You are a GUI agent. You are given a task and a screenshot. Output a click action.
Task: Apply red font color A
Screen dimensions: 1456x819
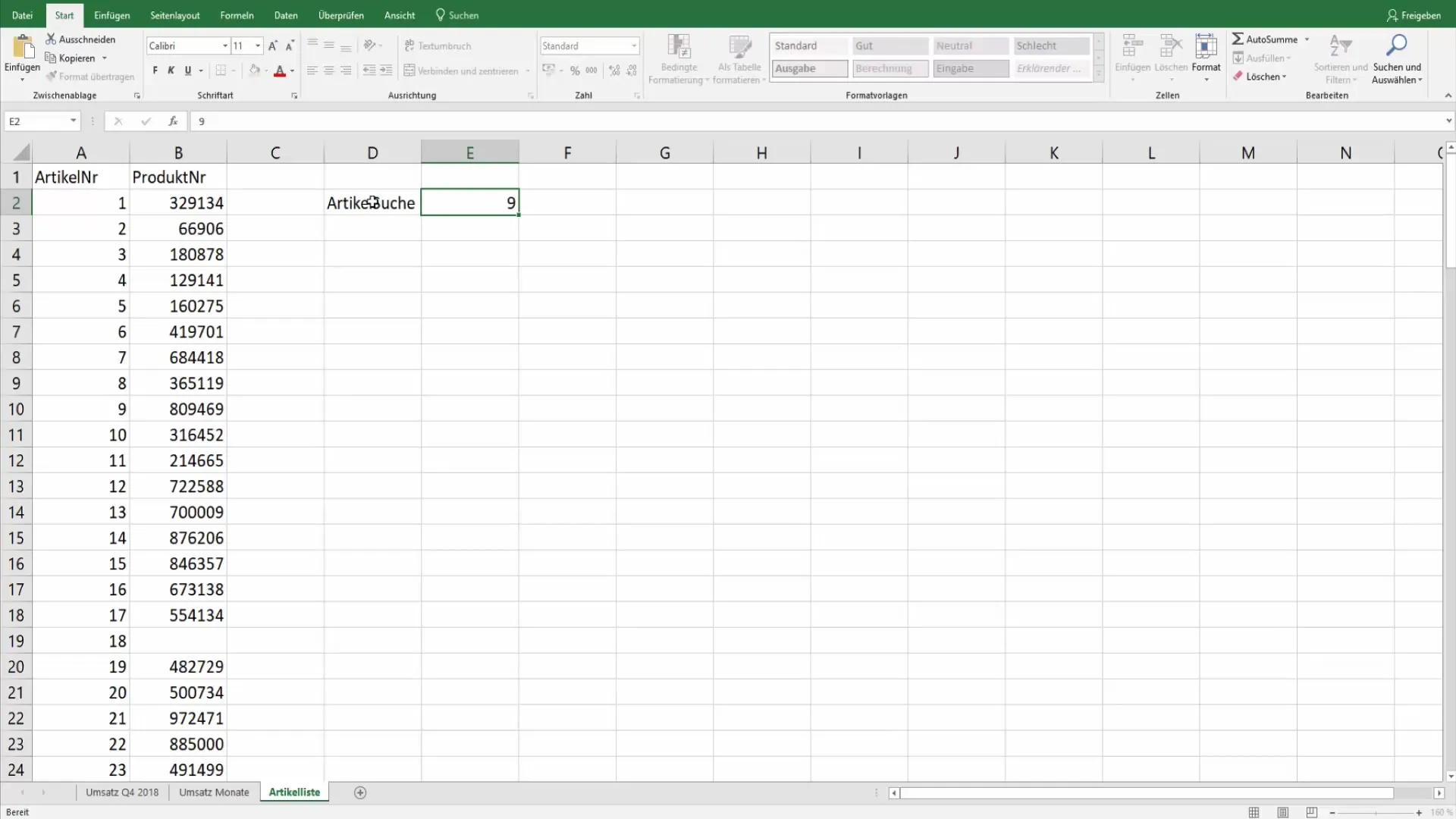pyautogui.click(x=280, y=71)
